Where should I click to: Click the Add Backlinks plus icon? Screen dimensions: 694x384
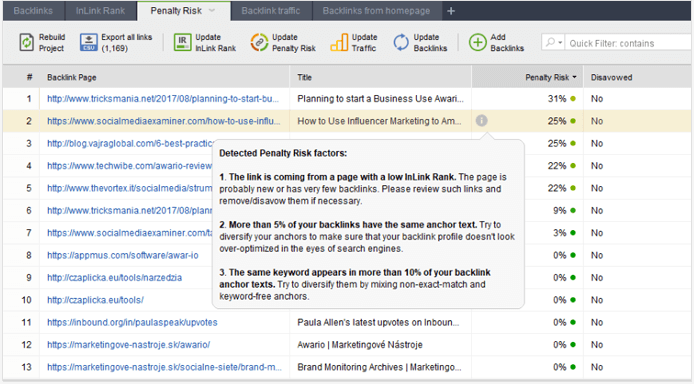[x=478, y=42]
